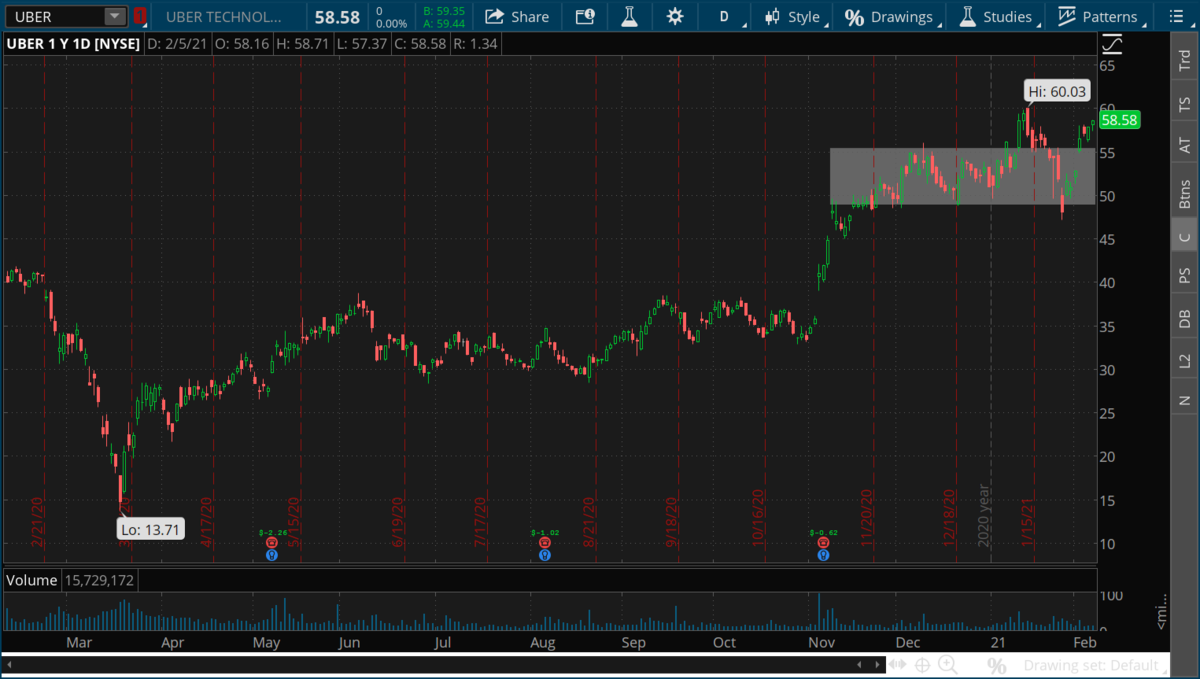Click the Volume study label
The image size is (1200, 679).
tap(33, 580)
